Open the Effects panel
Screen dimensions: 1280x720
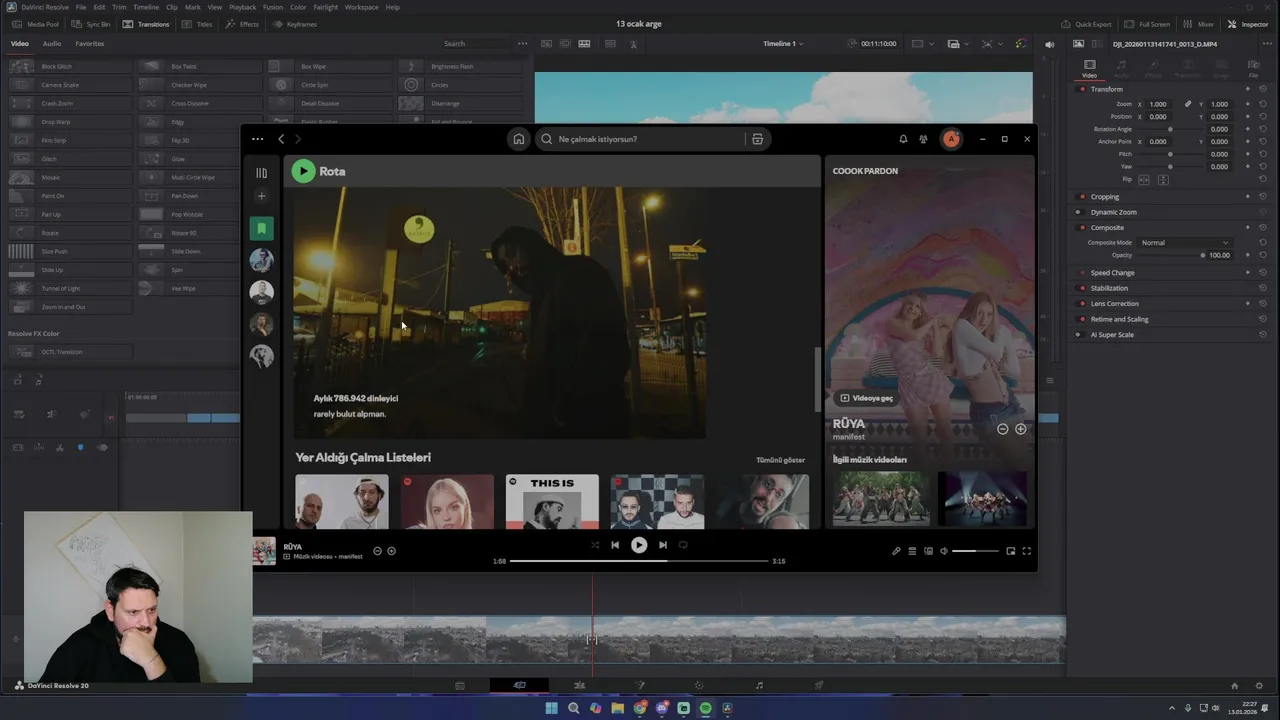(x=243, y=24)
